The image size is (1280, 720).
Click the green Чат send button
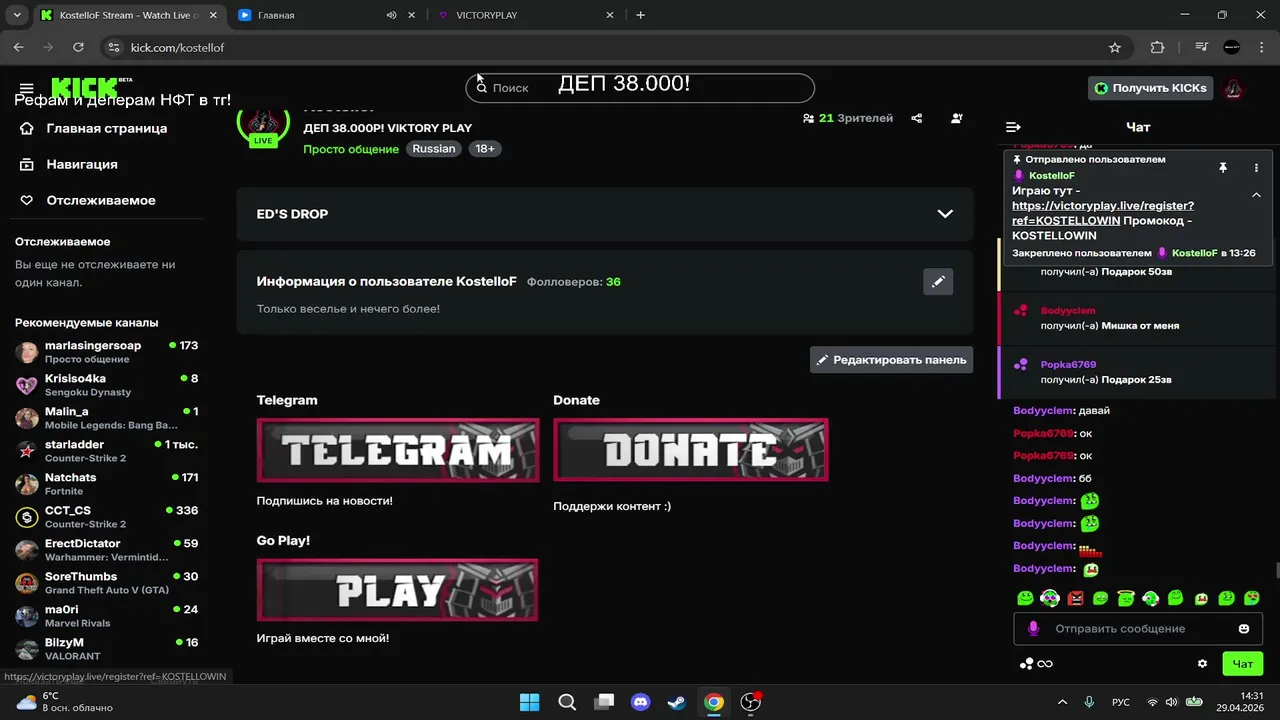coord(1243,664)
